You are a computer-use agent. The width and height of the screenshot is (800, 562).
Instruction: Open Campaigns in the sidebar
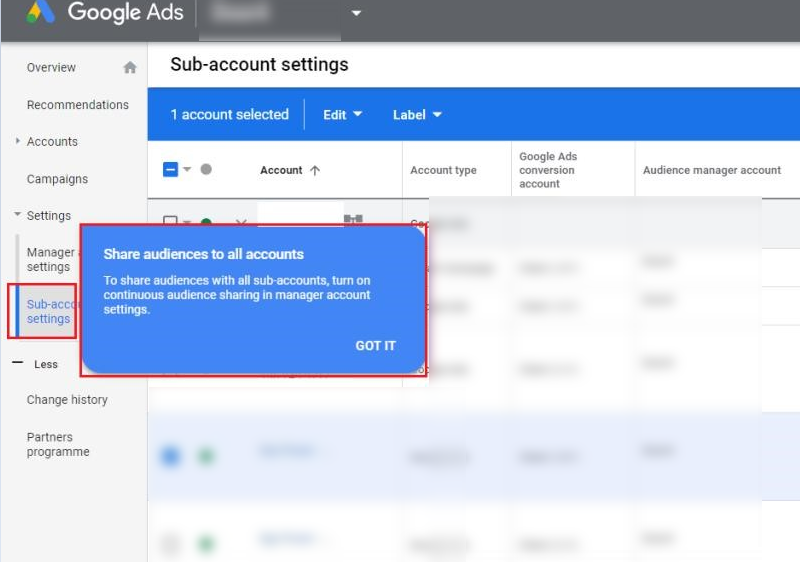coord(57,179)
